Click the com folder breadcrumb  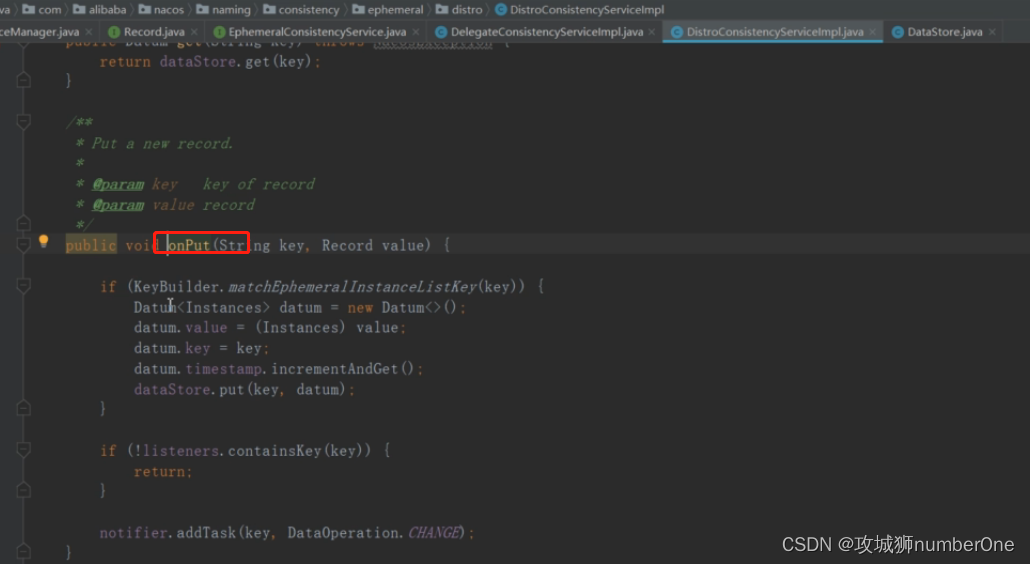click(x=43, y=9)
